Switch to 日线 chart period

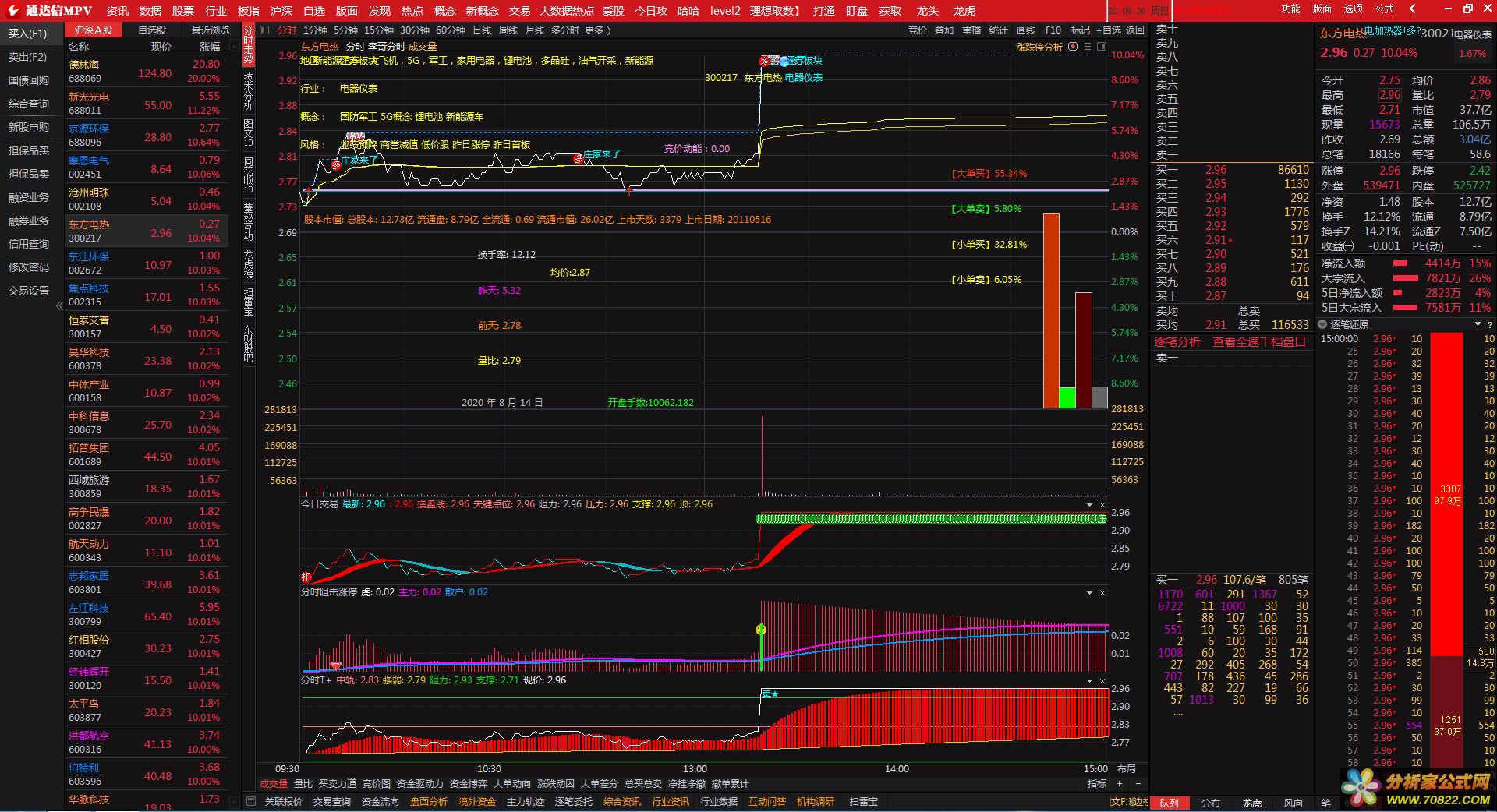coord(482,30)
